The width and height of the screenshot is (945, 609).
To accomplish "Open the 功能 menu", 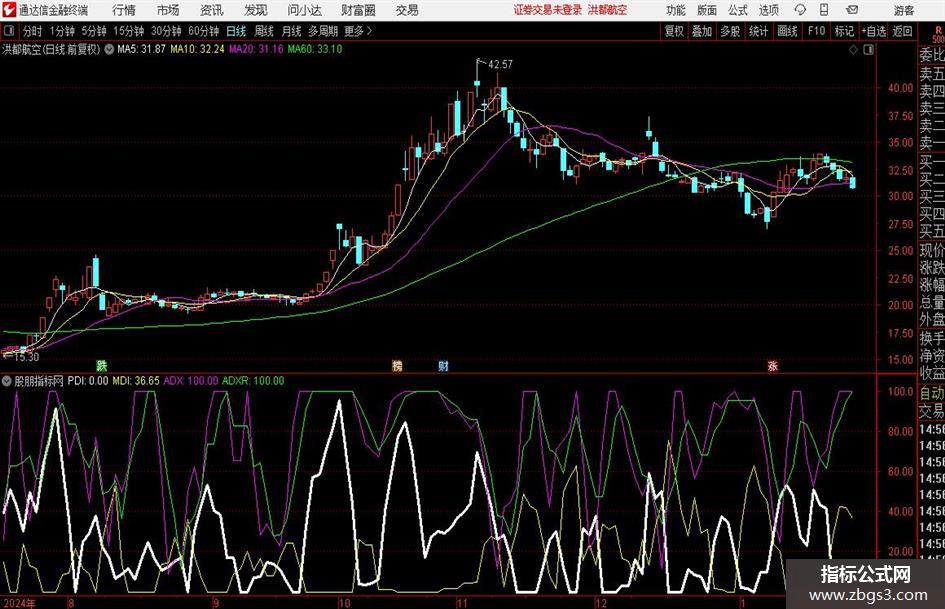I will click(x=676, y=10).
